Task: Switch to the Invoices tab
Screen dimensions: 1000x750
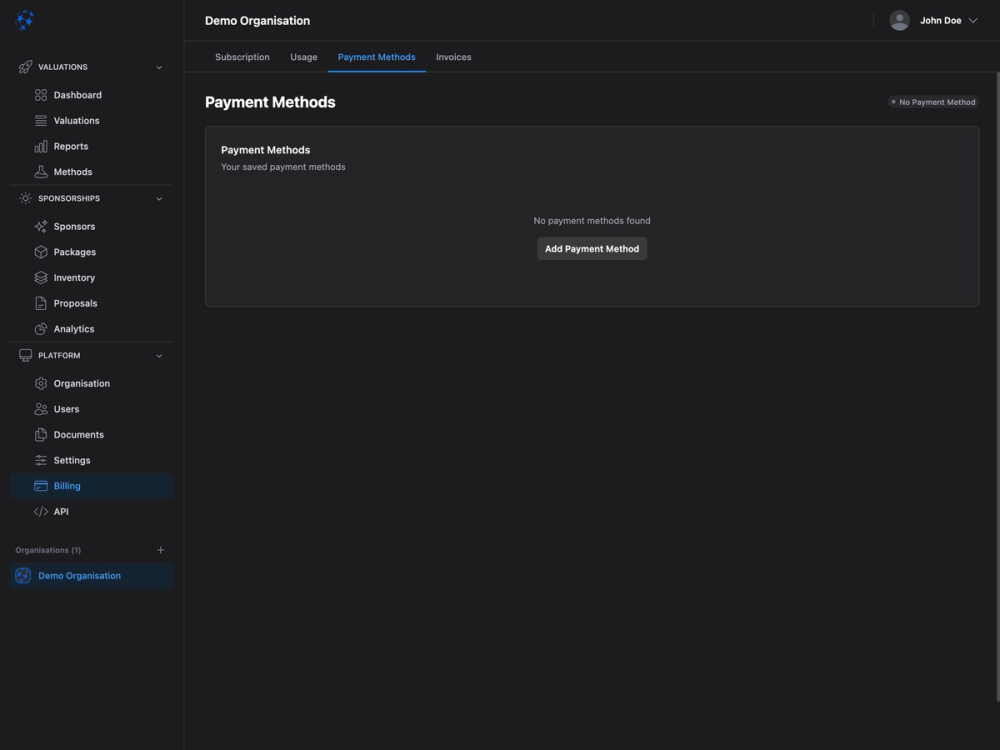Action: pyautogui.click(x=452, y=57)
